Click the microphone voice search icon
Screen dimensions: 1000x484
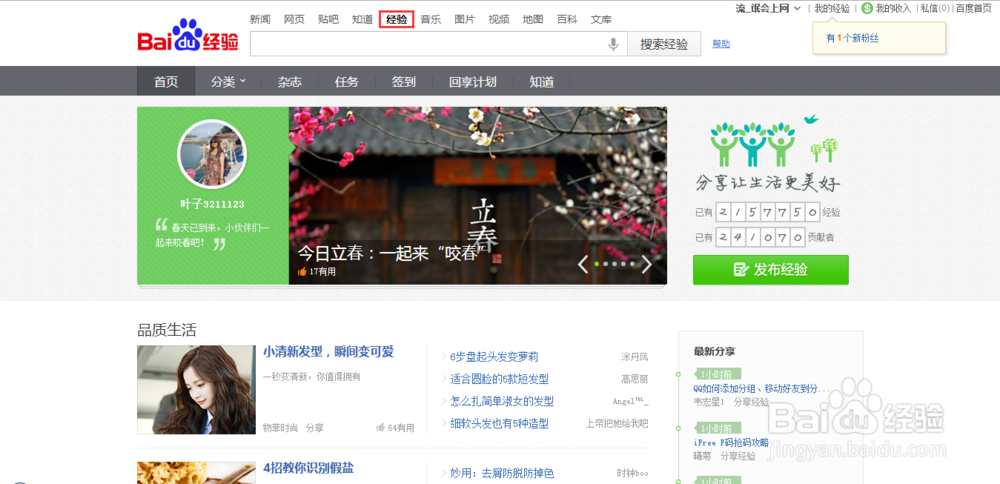click(613, 44)
